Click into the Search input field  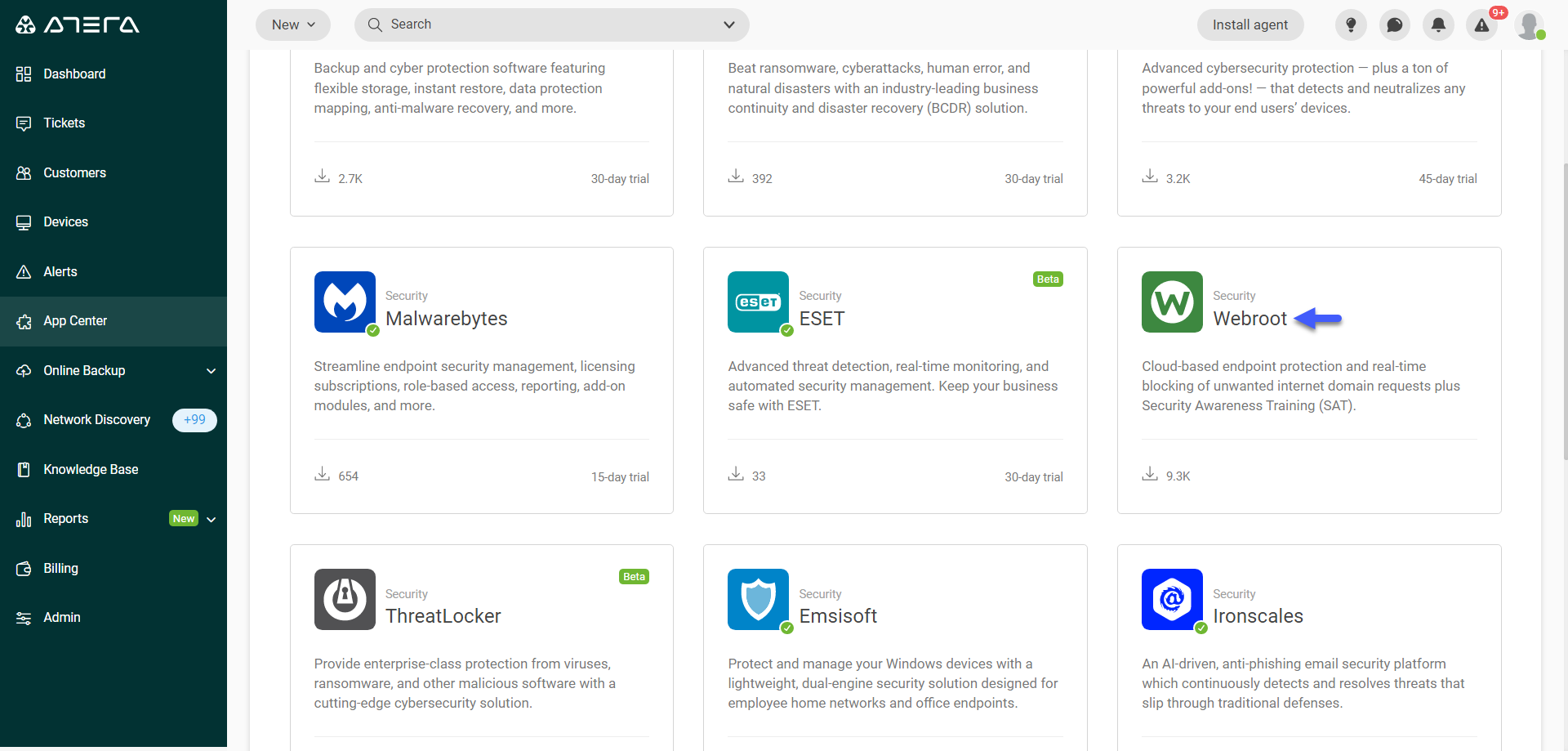pyautogui.click(x=551, y=25)
